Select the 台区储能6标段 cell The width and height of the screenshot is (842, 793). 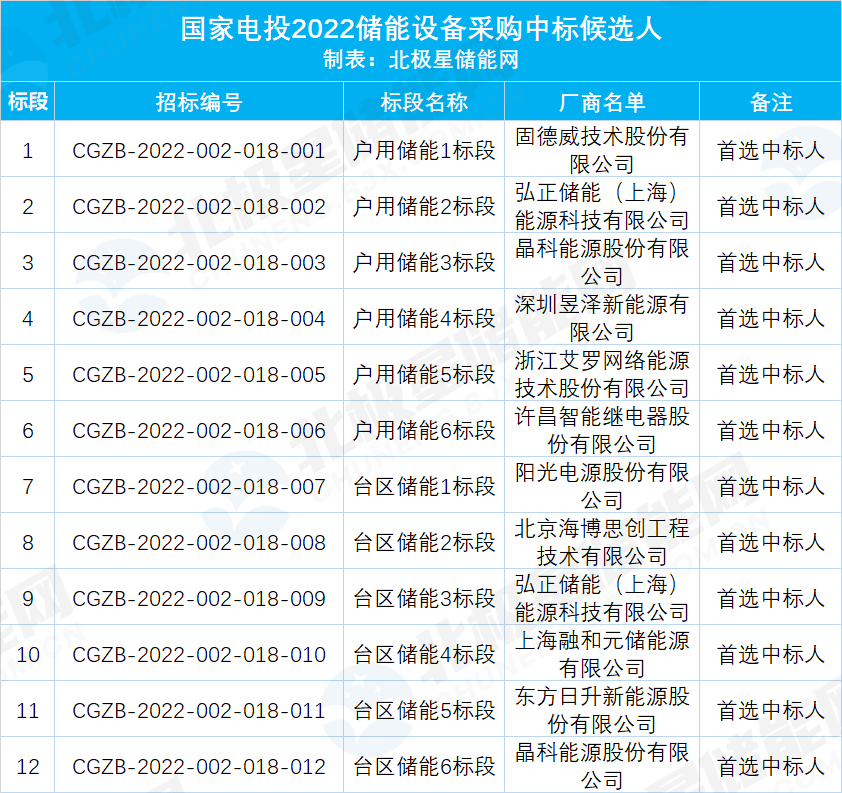pyautogui.click(x=424, y=767)
